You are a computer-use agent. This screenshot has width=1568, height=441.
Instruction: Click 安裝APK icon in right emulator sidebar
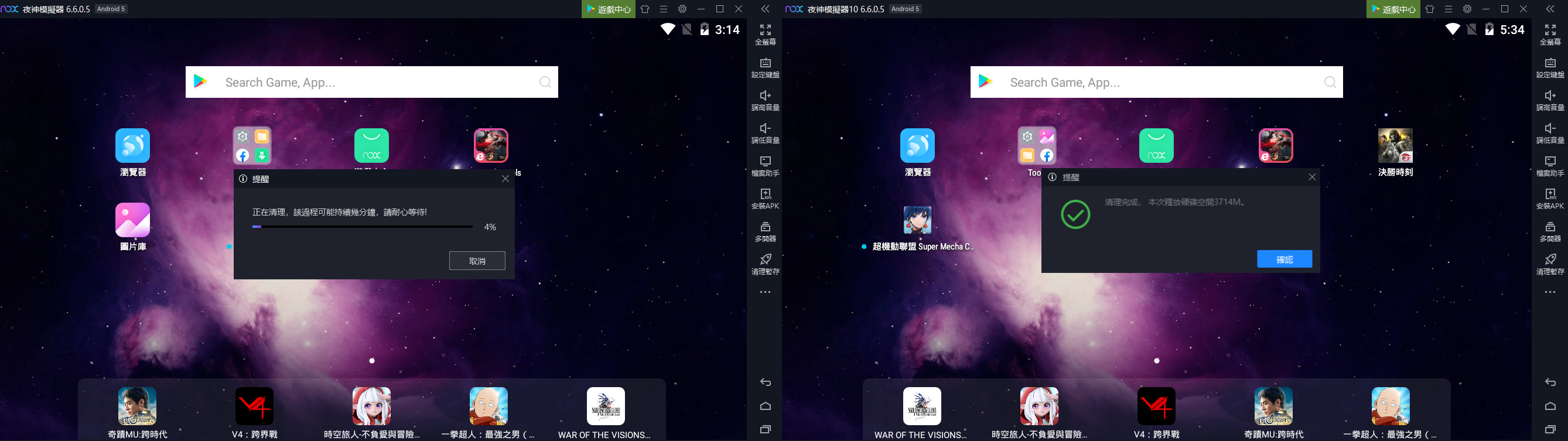pos(1550,198)
